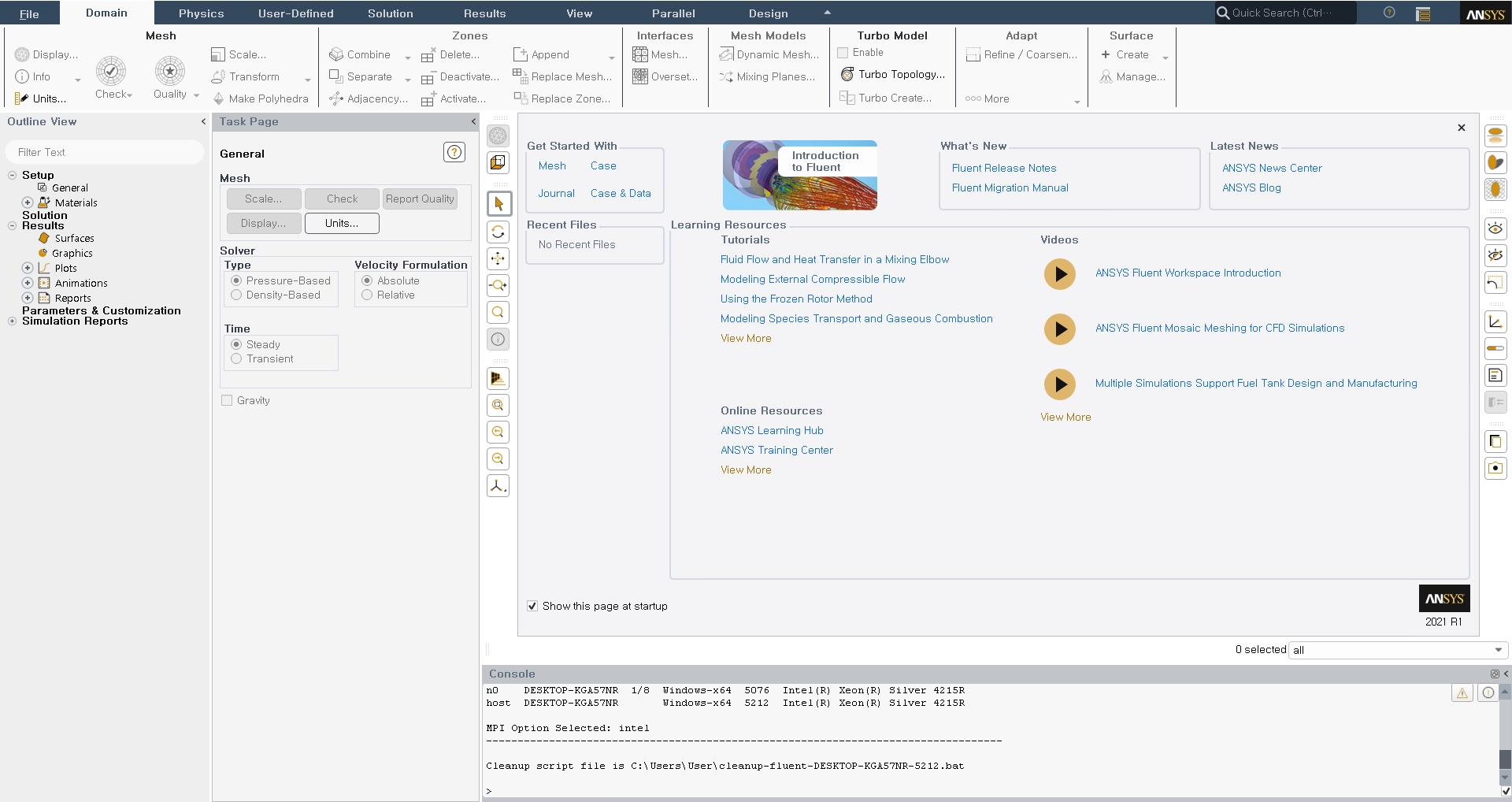This screenshot has width=1512, height=802.
Task: Click the Quick Search box
Action: [1285, 13]
